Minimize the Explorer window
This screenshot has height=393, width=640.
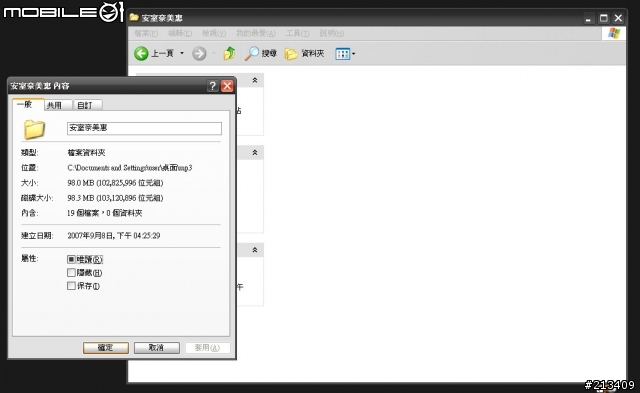(588, 18)
